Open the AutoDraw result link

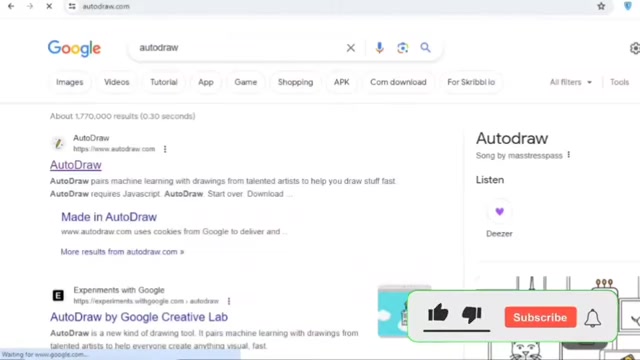click(x=76, y=165)
